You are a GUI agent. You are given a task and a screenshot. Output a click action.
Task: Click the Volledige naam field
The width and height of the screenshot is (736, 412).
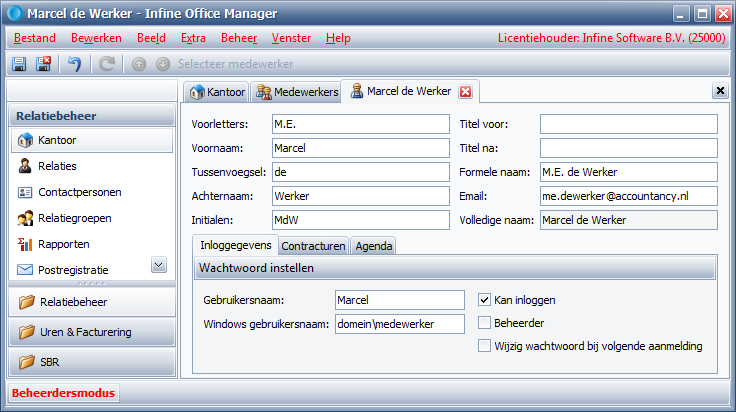[x=629, y=220]
